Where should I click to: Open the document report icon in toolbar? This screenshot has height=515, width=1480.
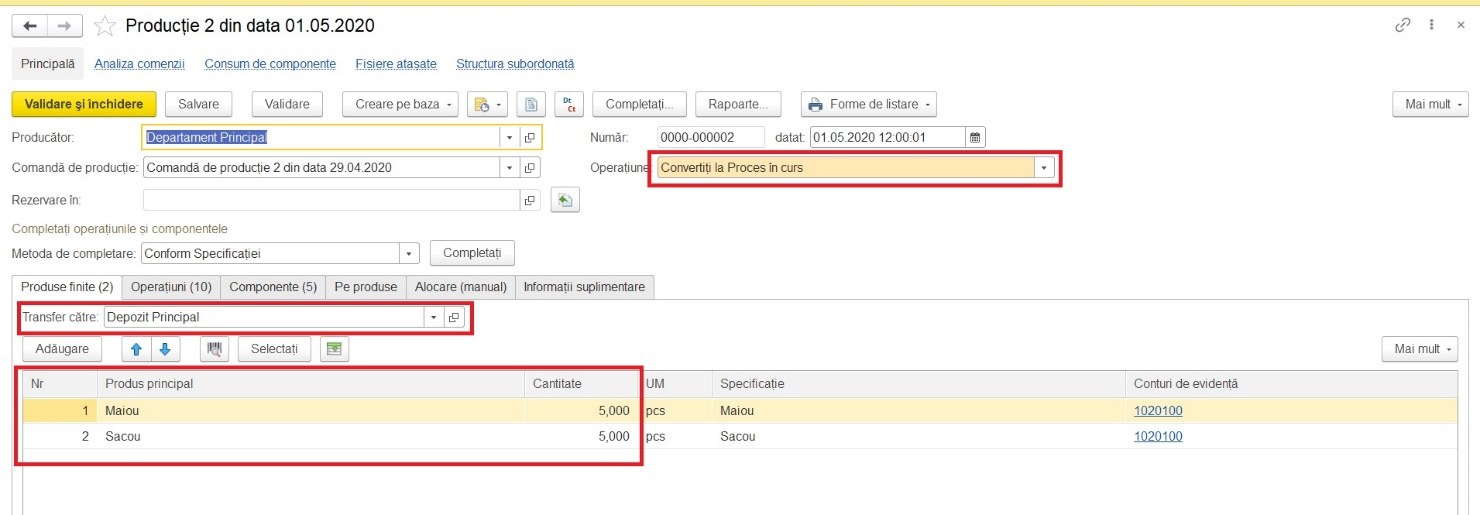click(531, 104)
